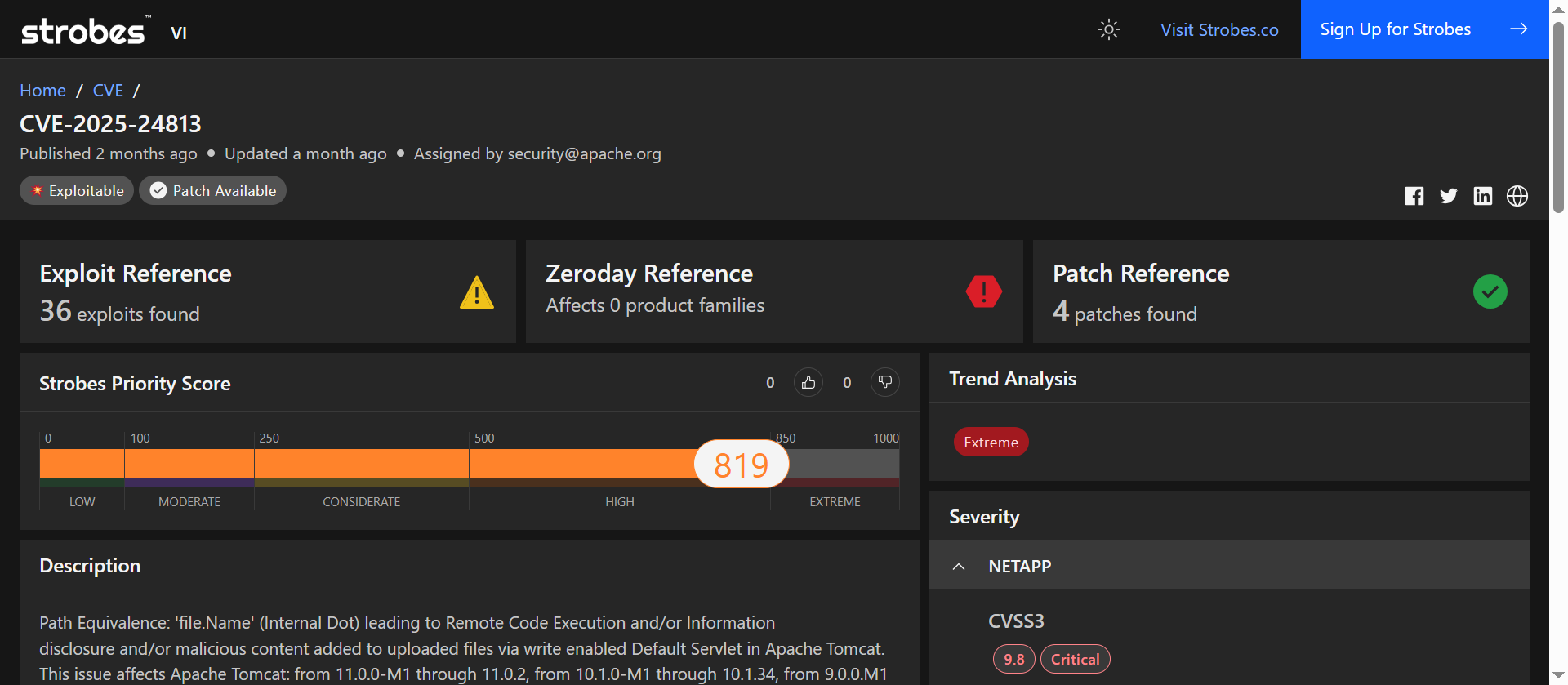
Task: Click the Exploitable burst icon
Action: [x=37, y=190]
